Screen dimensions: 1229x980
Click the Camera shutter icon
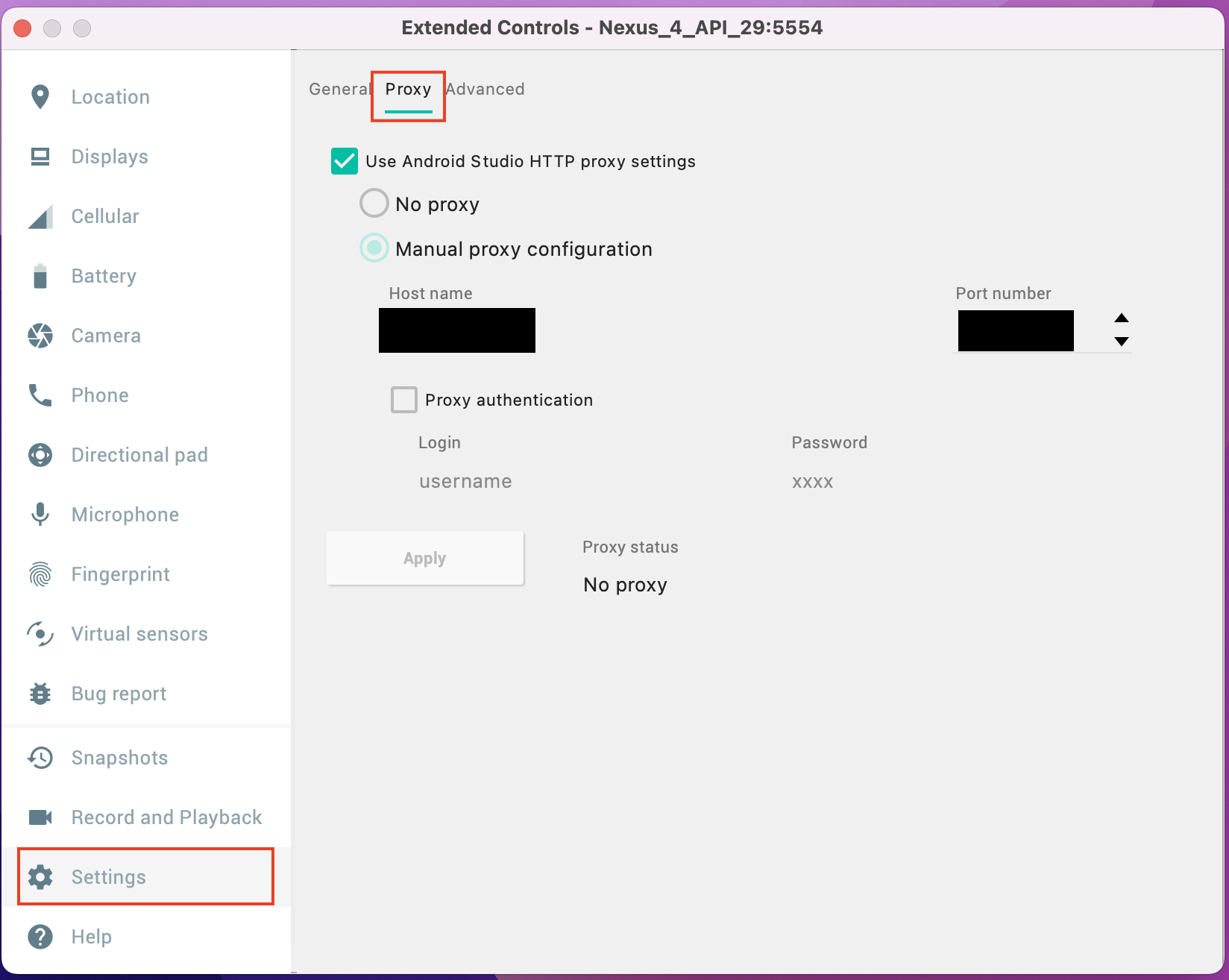pos(40,336)
